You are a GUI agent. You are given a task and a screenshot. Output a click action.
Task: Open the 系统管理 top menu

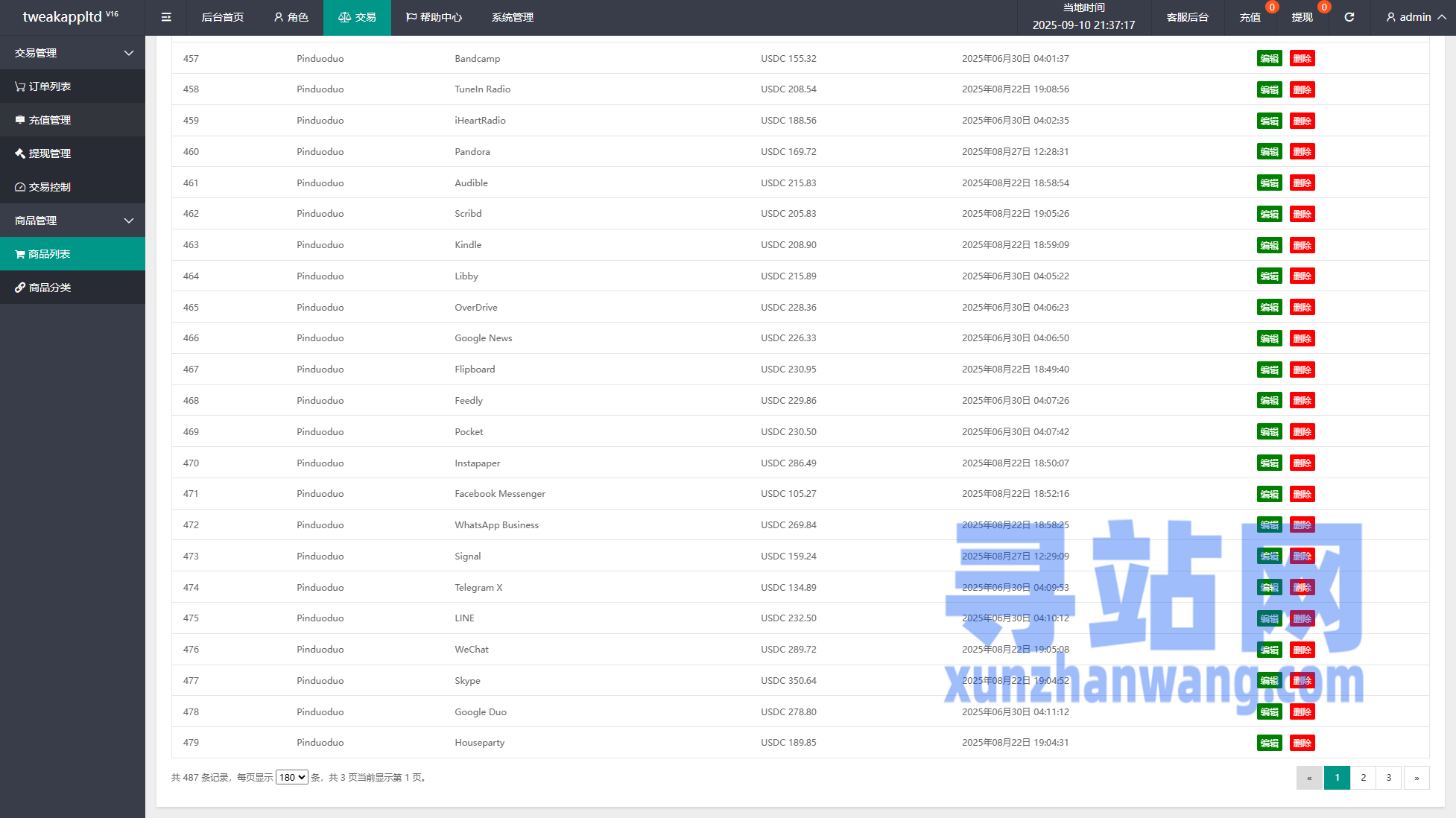click(513, 17)
